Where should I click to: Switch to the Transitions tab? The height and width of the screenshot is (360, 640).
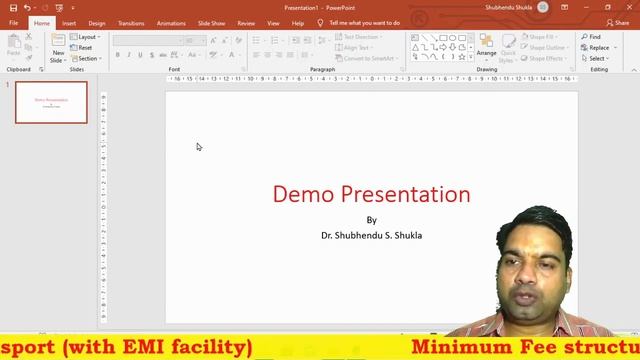[x=131, y=23]
